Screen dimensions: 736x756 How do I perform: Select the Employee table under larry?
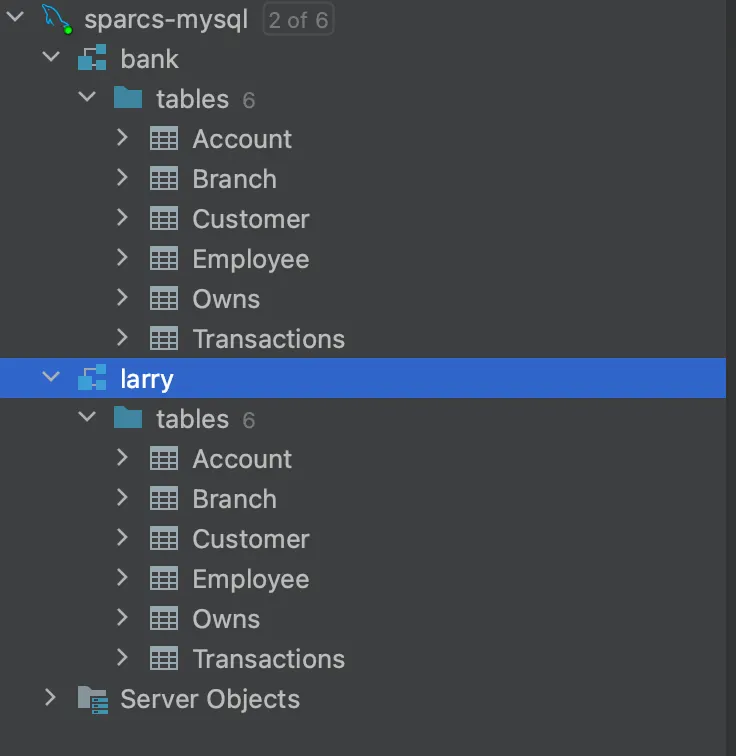click(250, 579)
